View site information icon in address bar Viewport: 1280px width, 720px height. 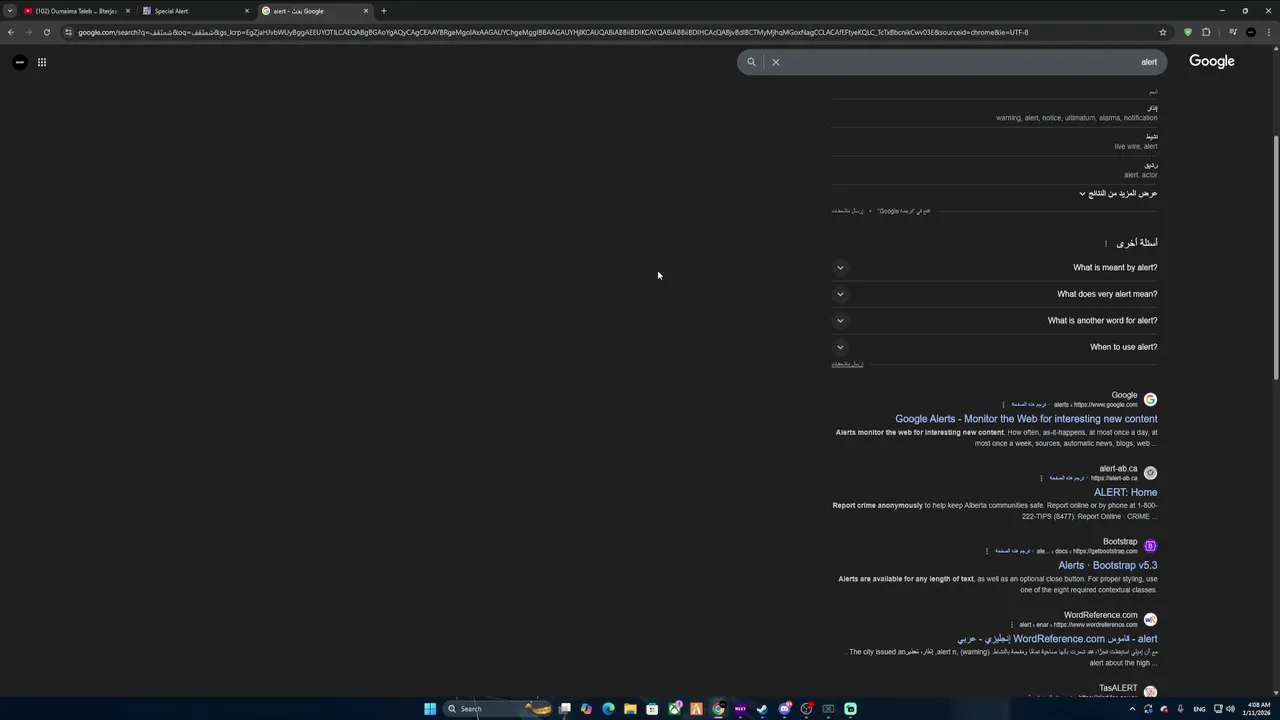point(68,32)
